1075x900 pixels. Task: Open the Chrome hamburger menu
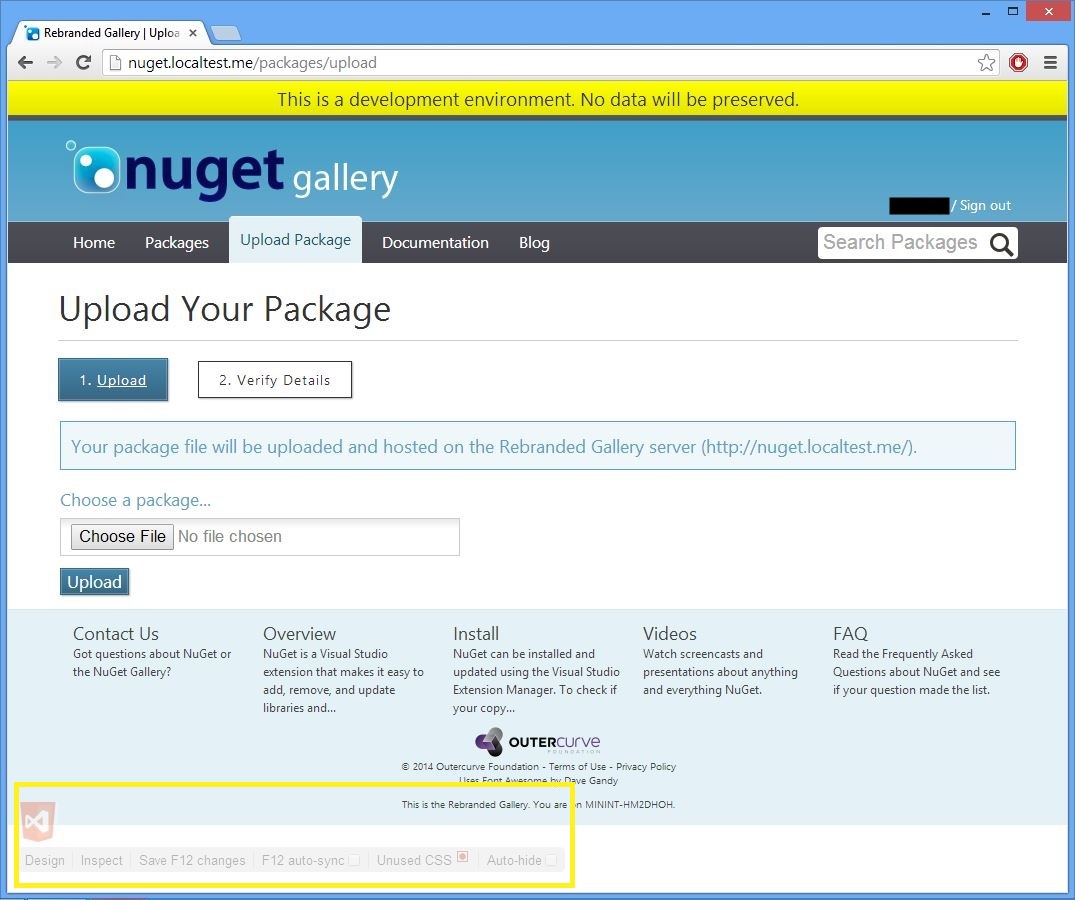point(1050,62)
